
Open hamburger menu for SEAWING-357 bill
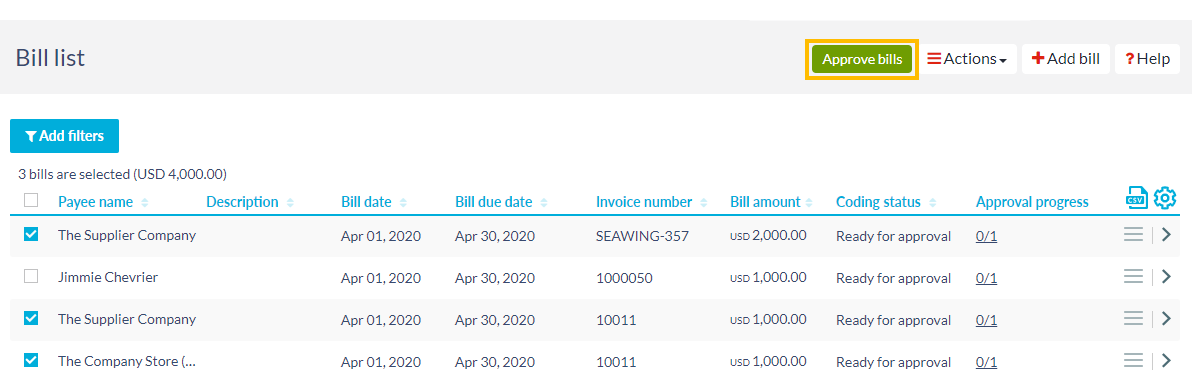pyautogui.click(x=1133, y=235)
